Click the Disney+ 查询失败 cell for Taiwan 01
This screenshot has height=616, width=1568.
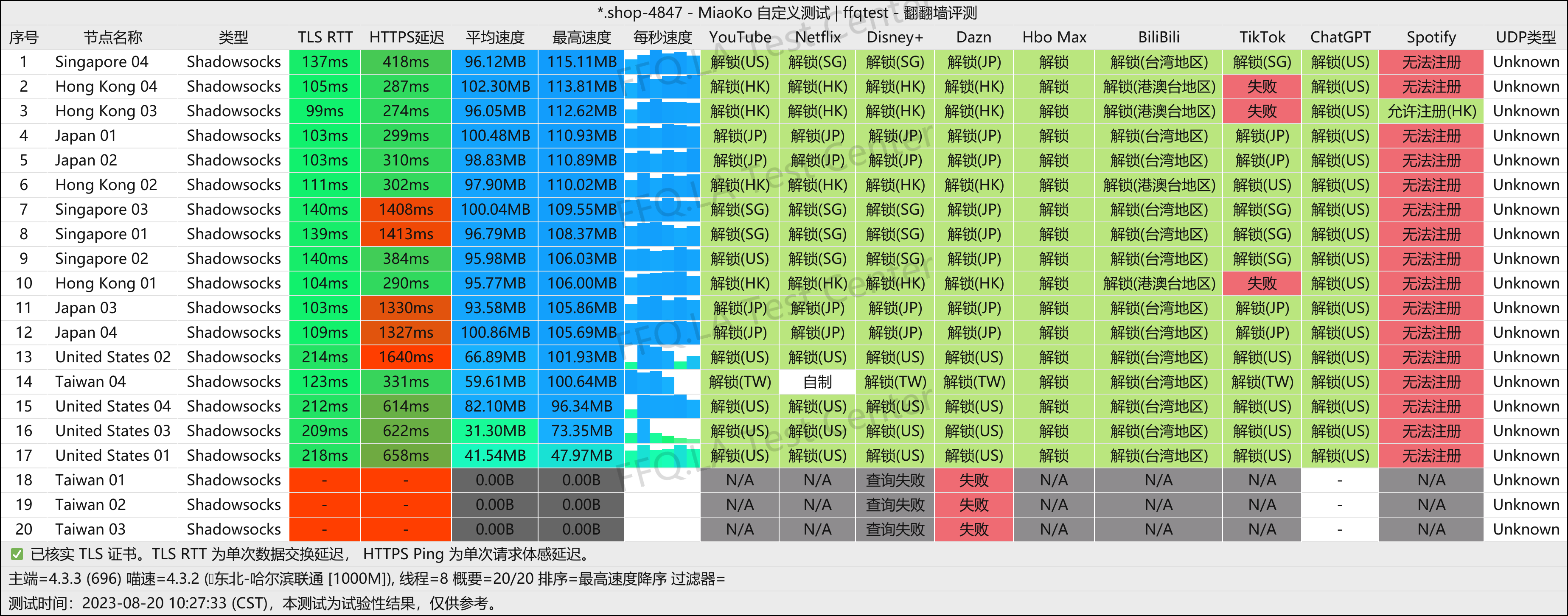point(895,480)
